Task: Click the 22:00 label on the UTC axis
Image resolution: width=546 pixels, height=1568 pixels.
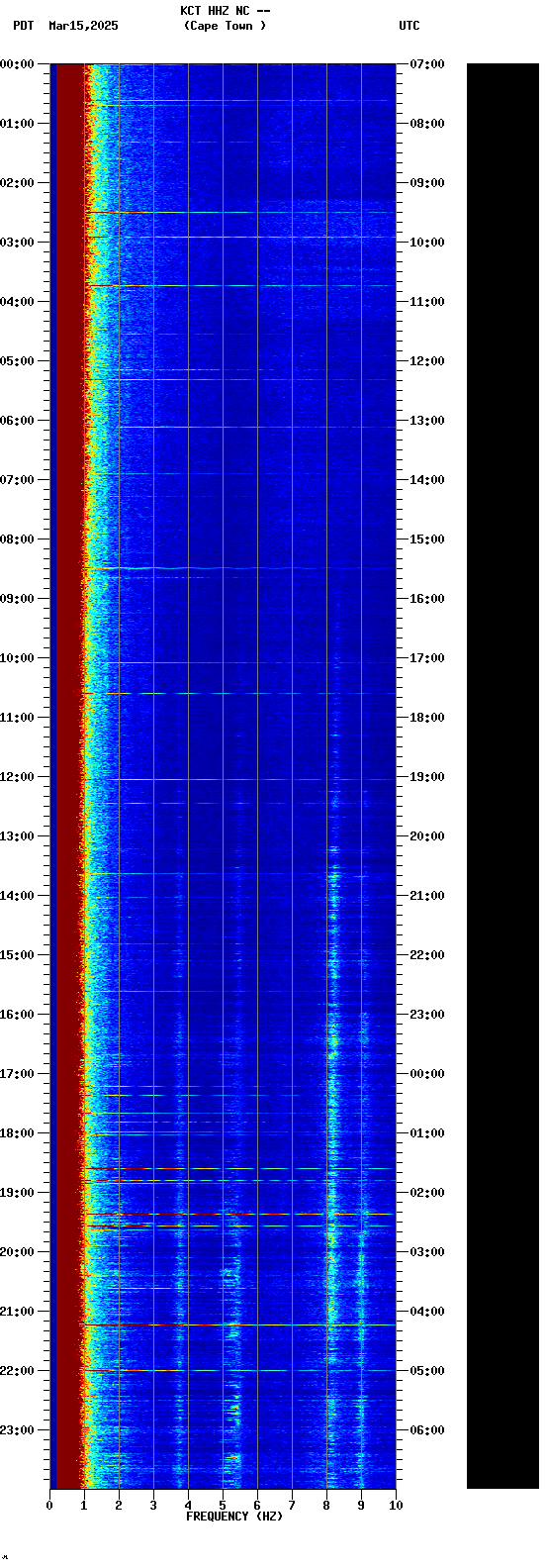Action: point(427,955)
